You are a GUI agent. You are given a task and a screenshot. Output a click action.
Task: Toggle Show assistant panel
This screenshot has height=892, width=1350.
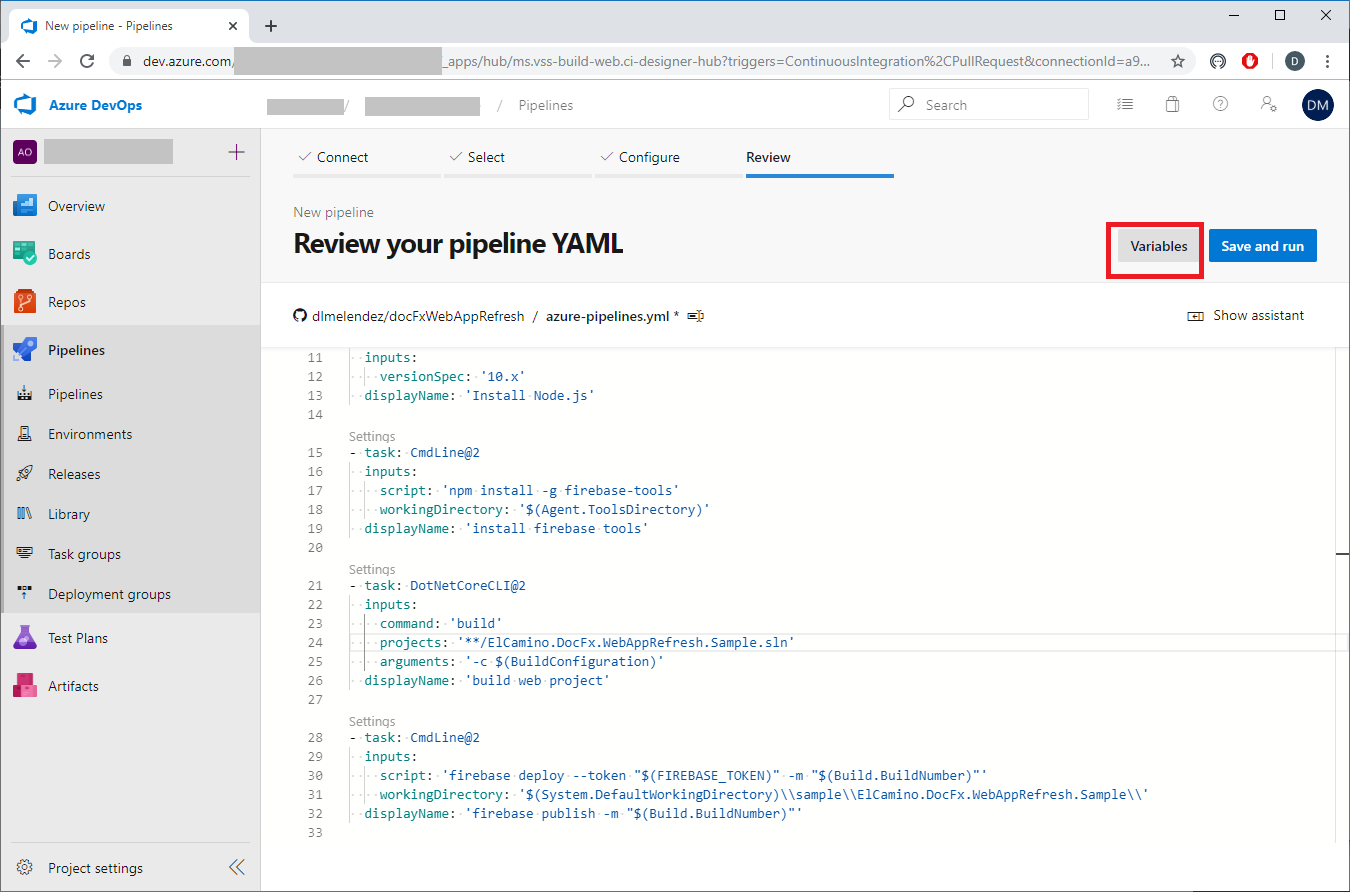coord(1246,316)
